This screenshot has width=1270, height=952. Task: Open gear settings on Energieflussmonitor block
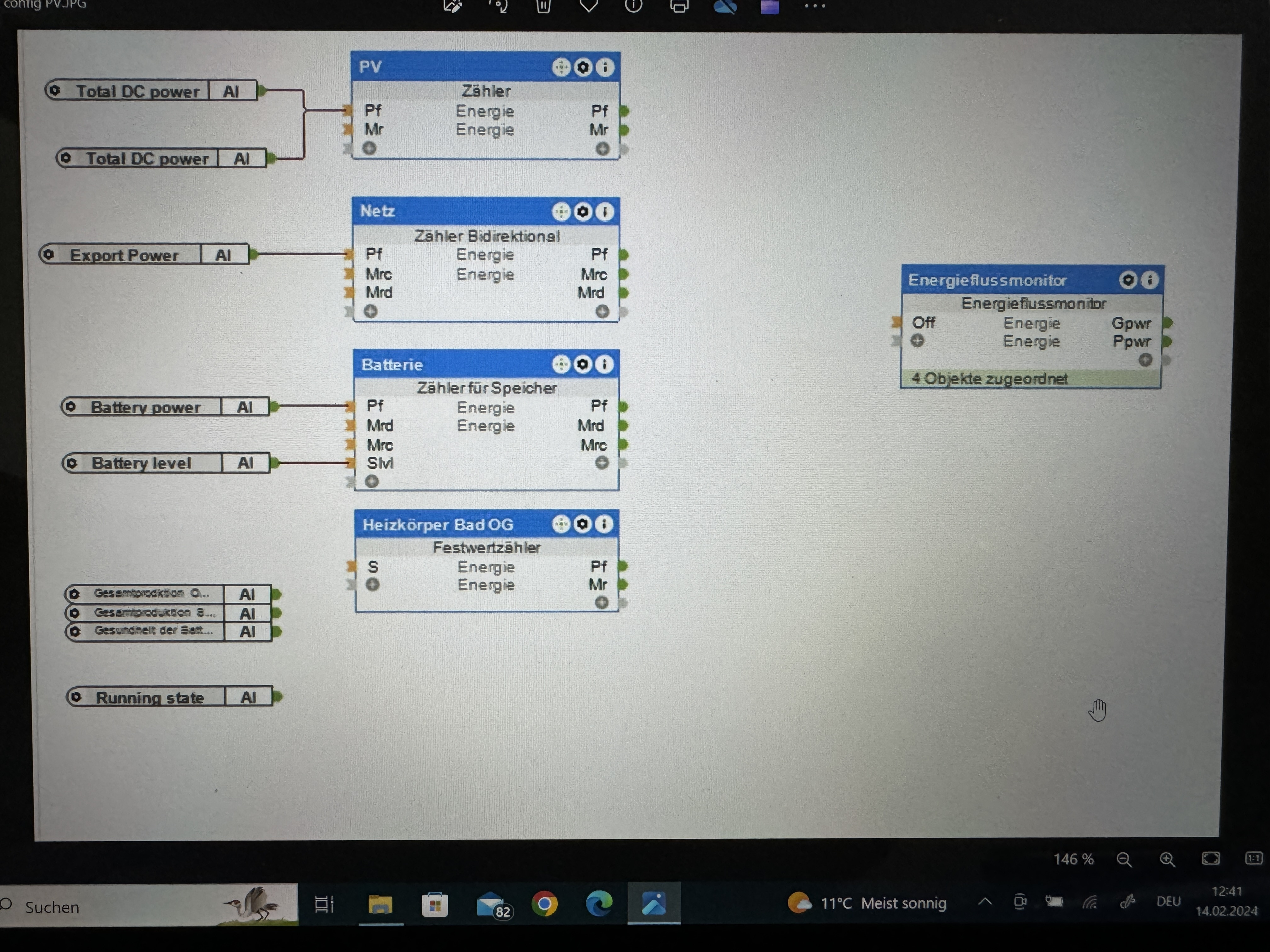[x=1128, y=280]
